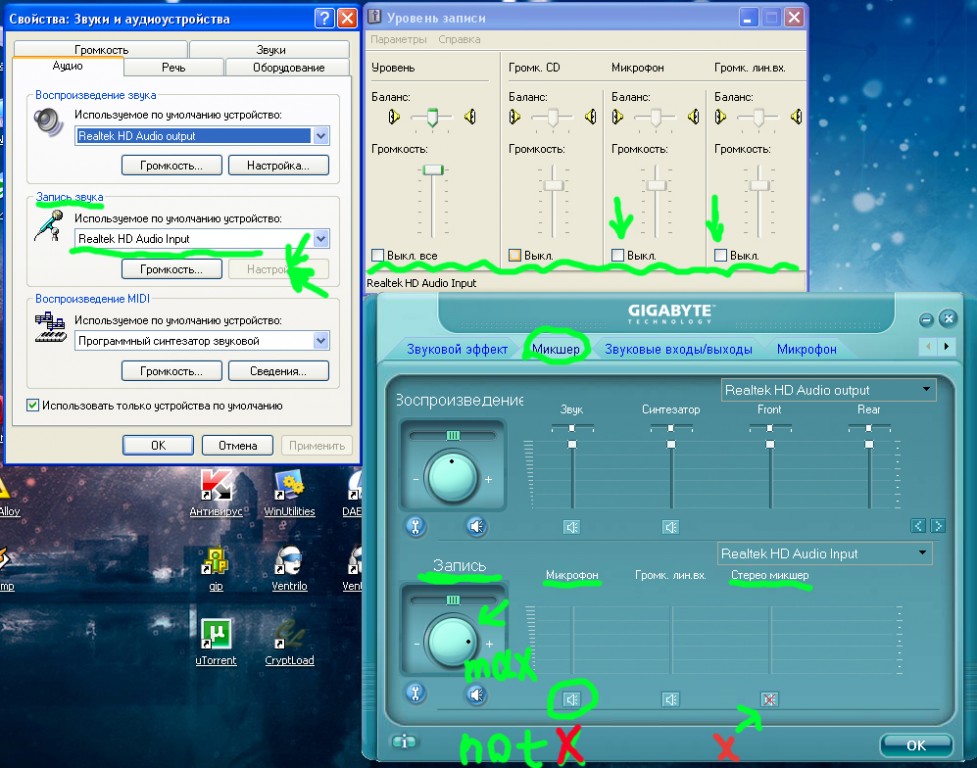Open WinUtilities desktop shortcut

click(289, 494)
